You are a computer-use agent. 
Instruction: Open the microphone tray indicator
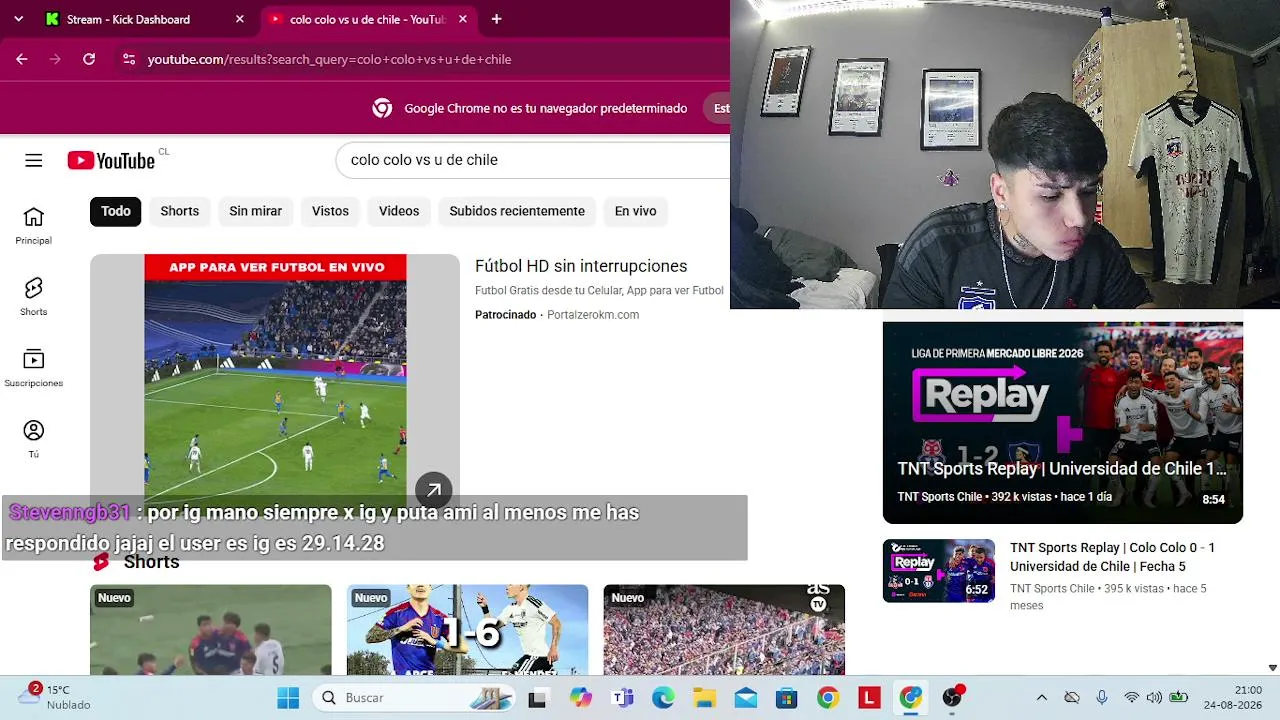click(1101, 698)
